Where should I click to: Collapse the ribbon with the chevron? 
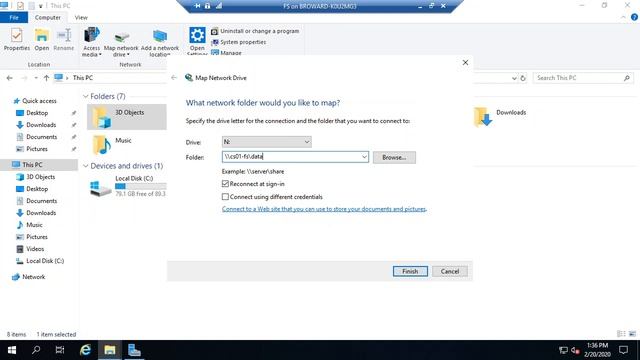[x=623, y=17]
